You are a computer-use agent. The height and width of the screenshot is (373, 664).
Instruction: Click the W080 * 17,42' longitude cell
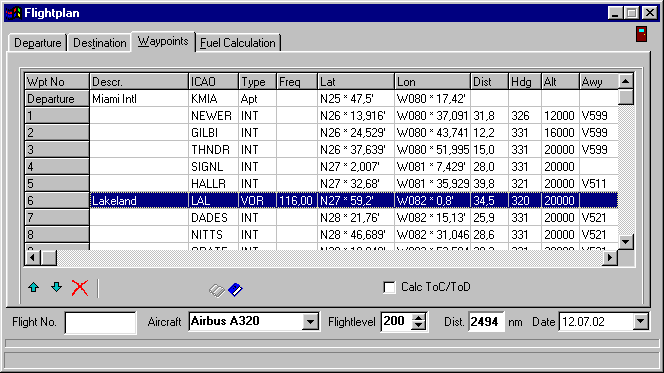pos(433,99)
